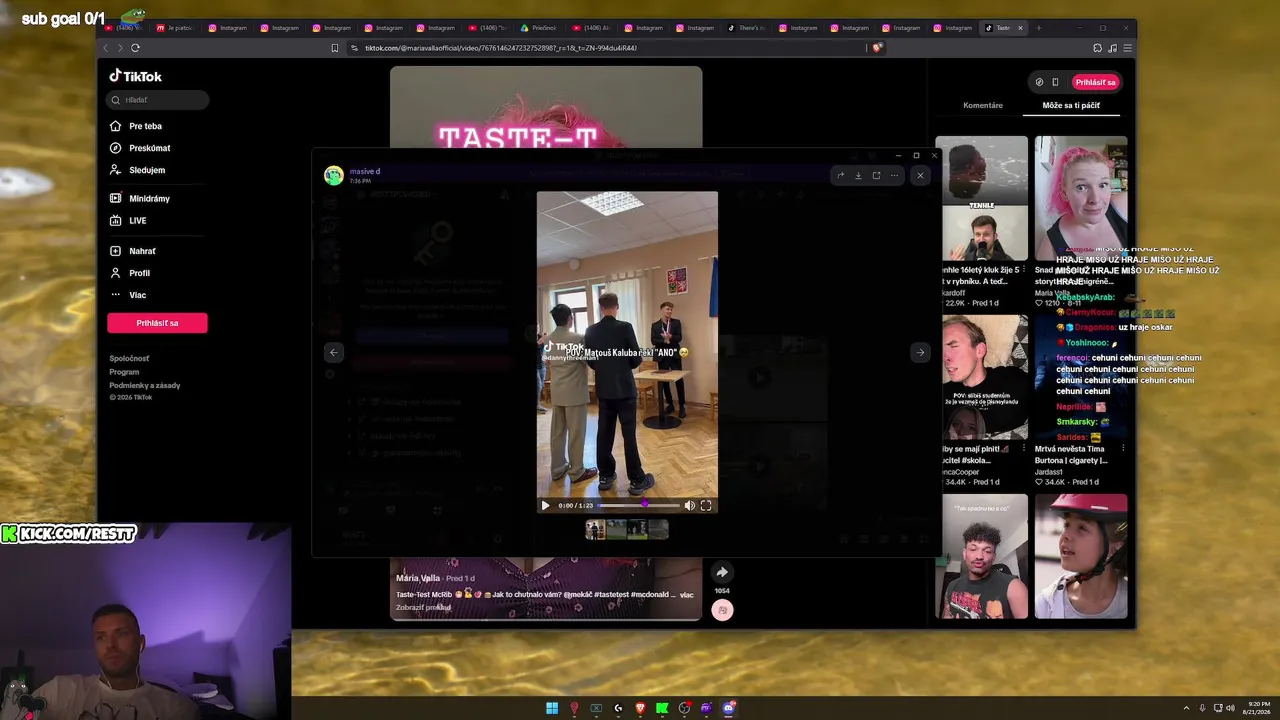Play the video in the Discord viewer
1280x720 pixels.
point(545,506)
